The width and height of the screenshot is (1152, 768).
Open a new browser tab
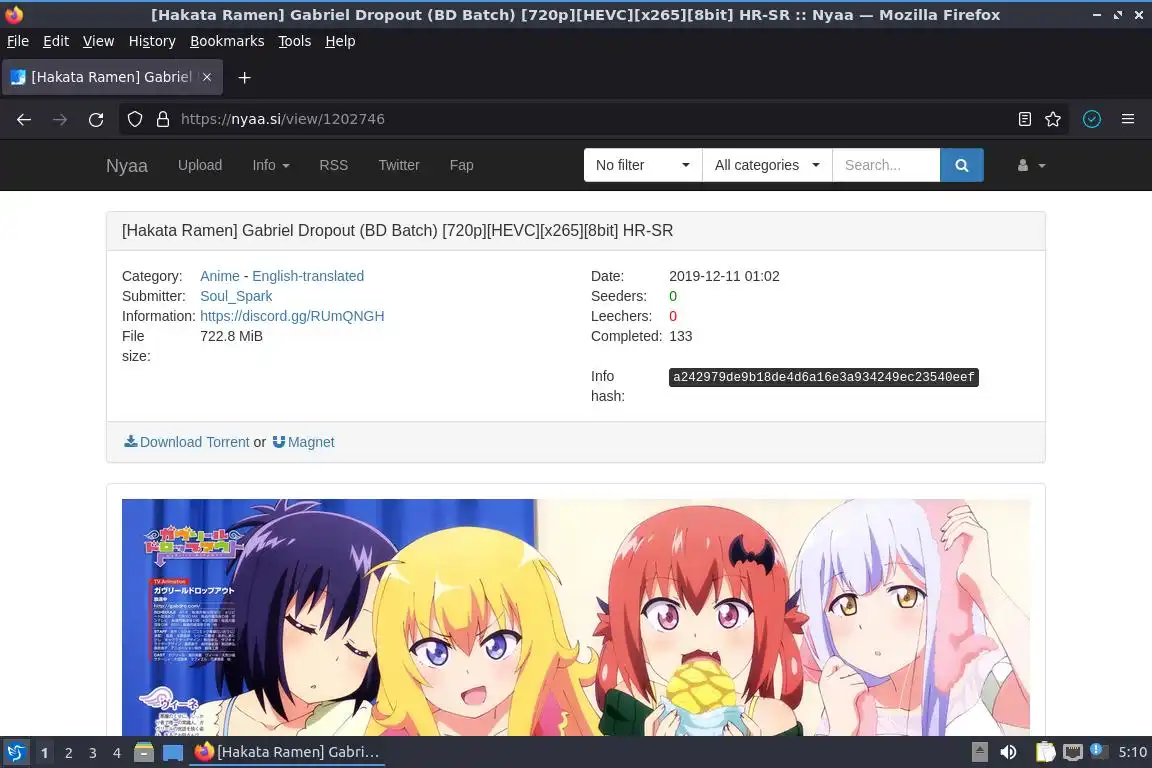click(245, 77)
